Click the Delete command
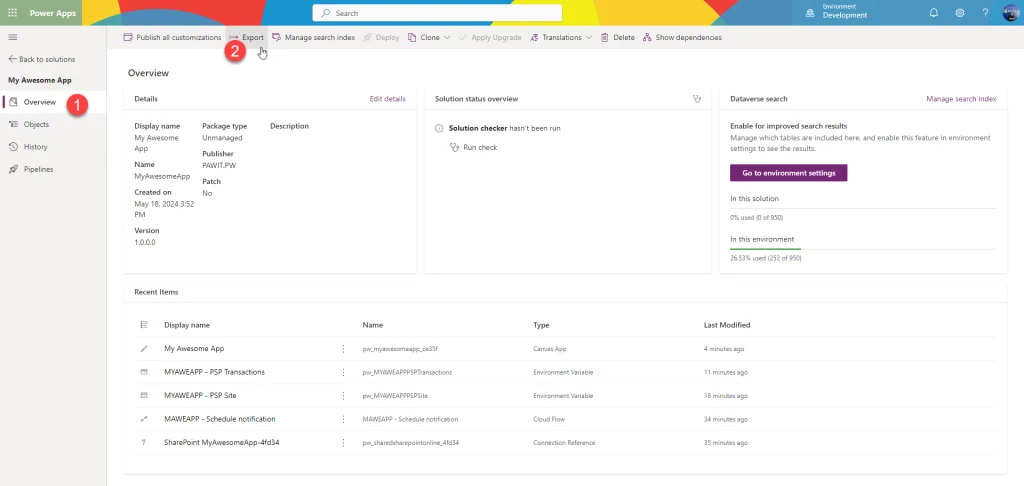Screen dimensions: 1024x486 pos(617,38)
